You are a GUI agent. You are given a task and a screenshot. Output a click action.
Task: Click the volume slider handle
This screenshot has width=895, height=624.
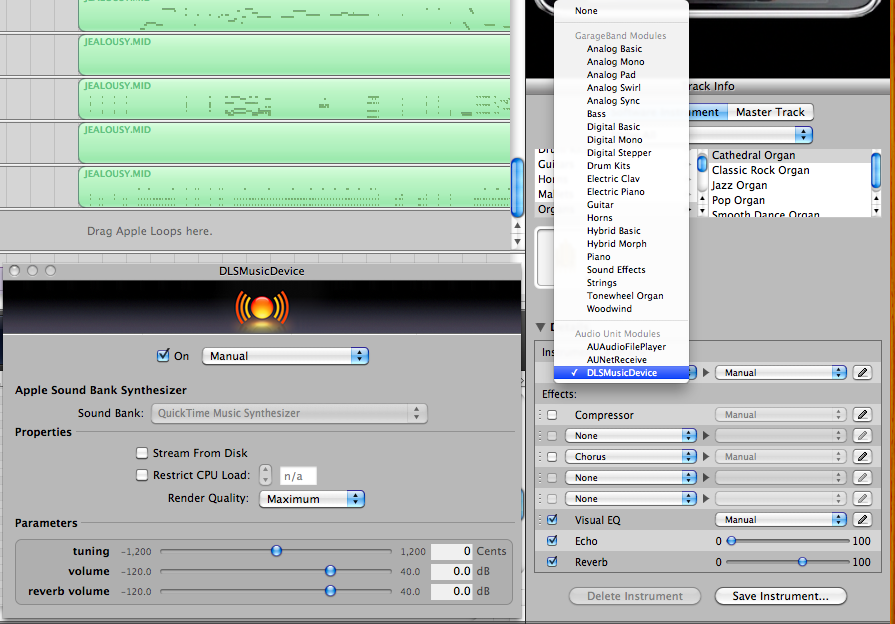(330, 571)
